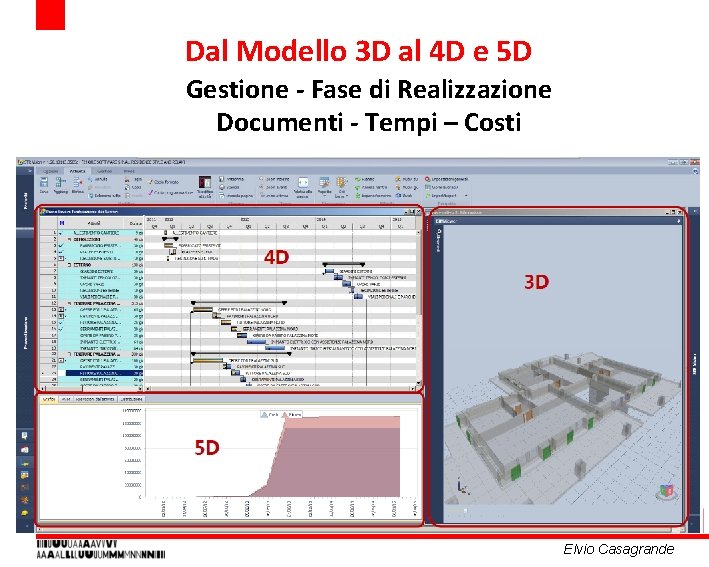
Task: Click the Vincoli icon in the ribbon
Action: pyautogui.click(x=398, y=196)
